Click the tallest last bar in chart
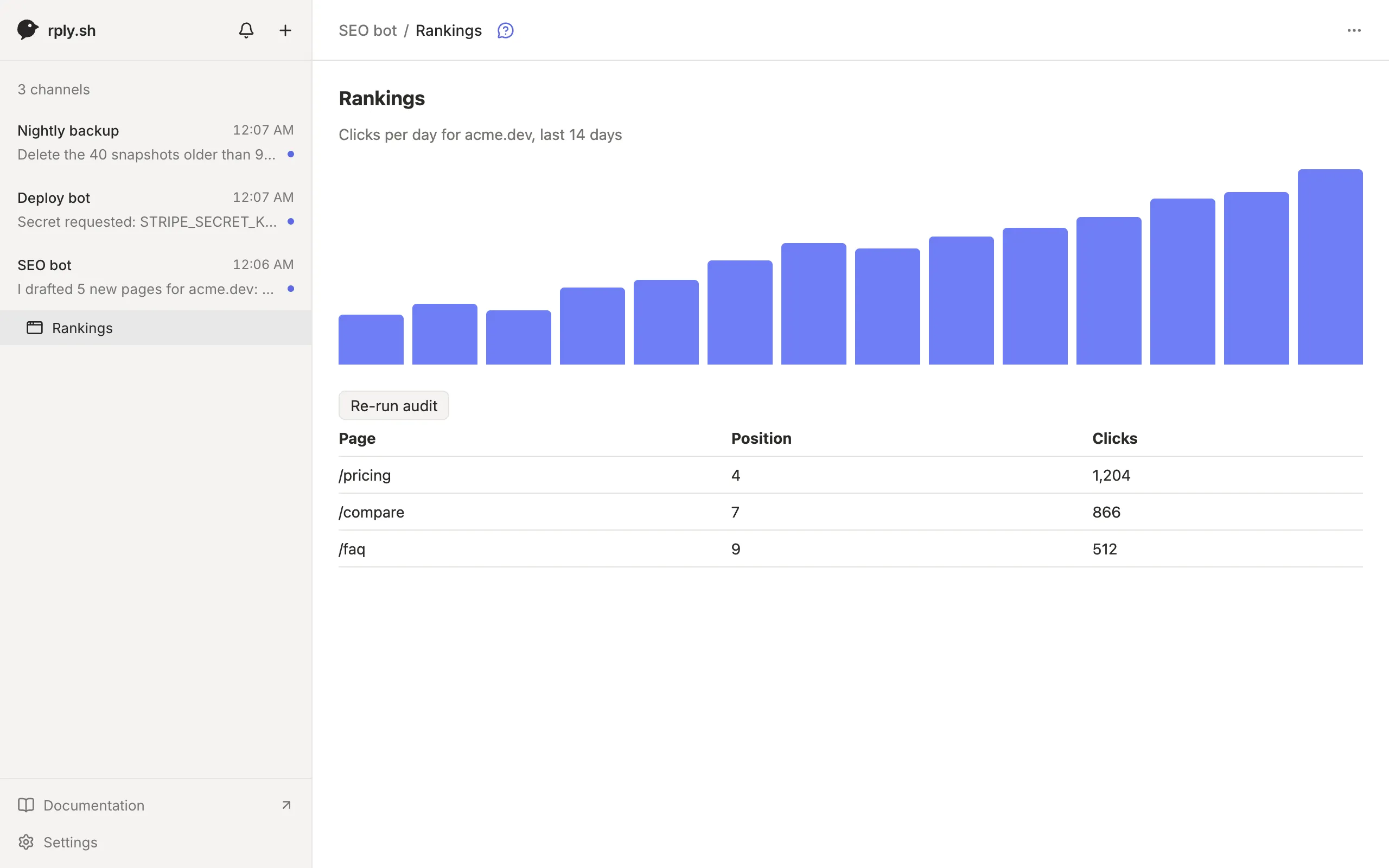Viewport: 1389px width, 868px height. coord(1330,267)
